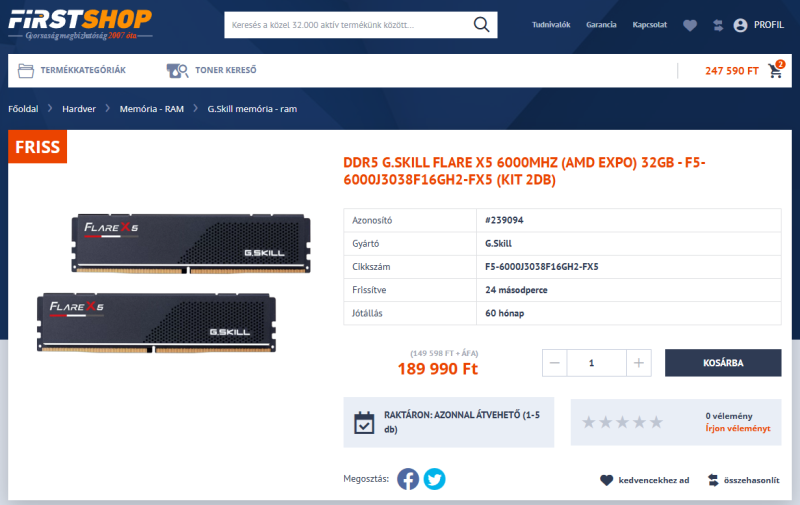Click compare icon beside összehasonlít
Screen dimensions: 800x505
click(x=713, y=480)
